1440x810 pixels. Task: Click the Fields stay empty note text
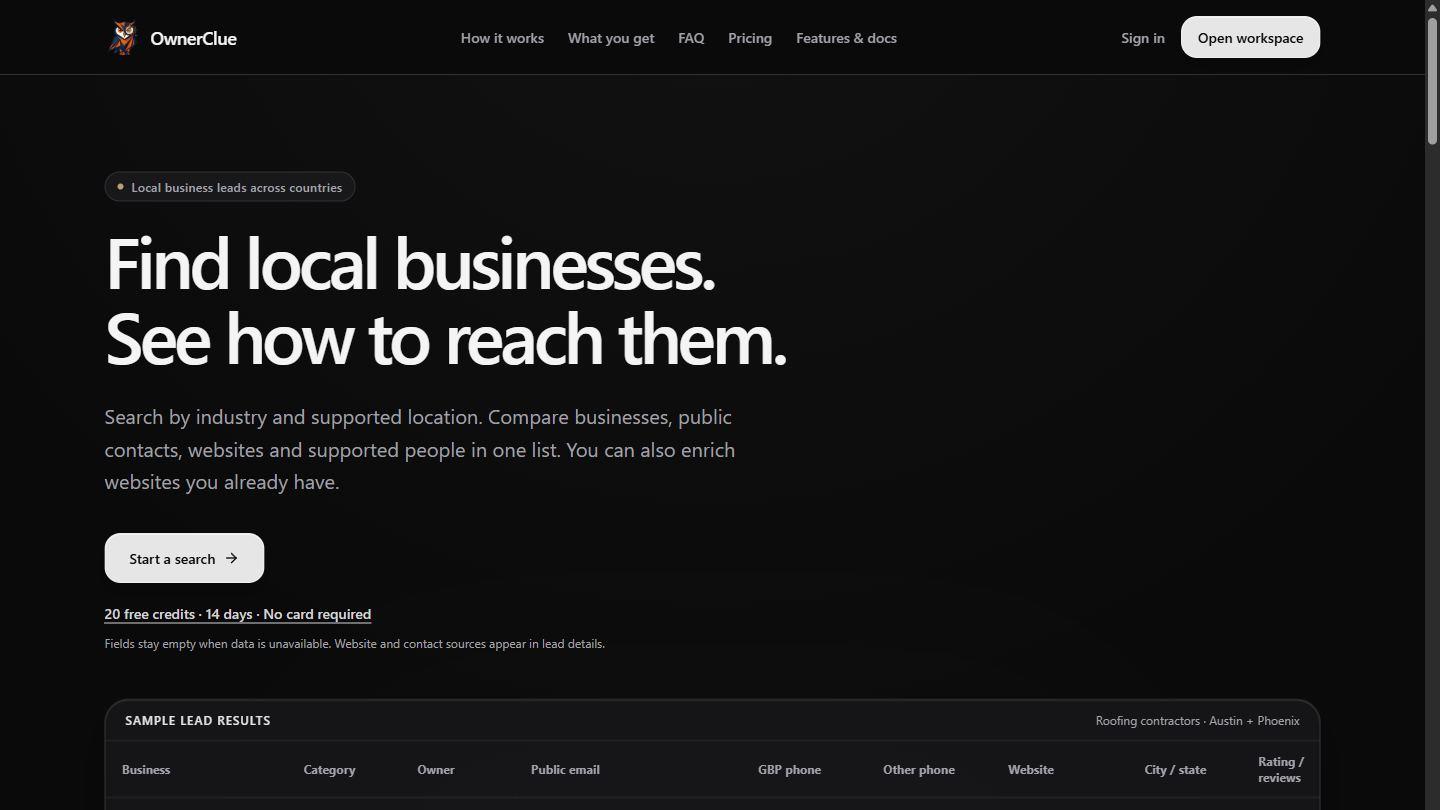point(355,644)
